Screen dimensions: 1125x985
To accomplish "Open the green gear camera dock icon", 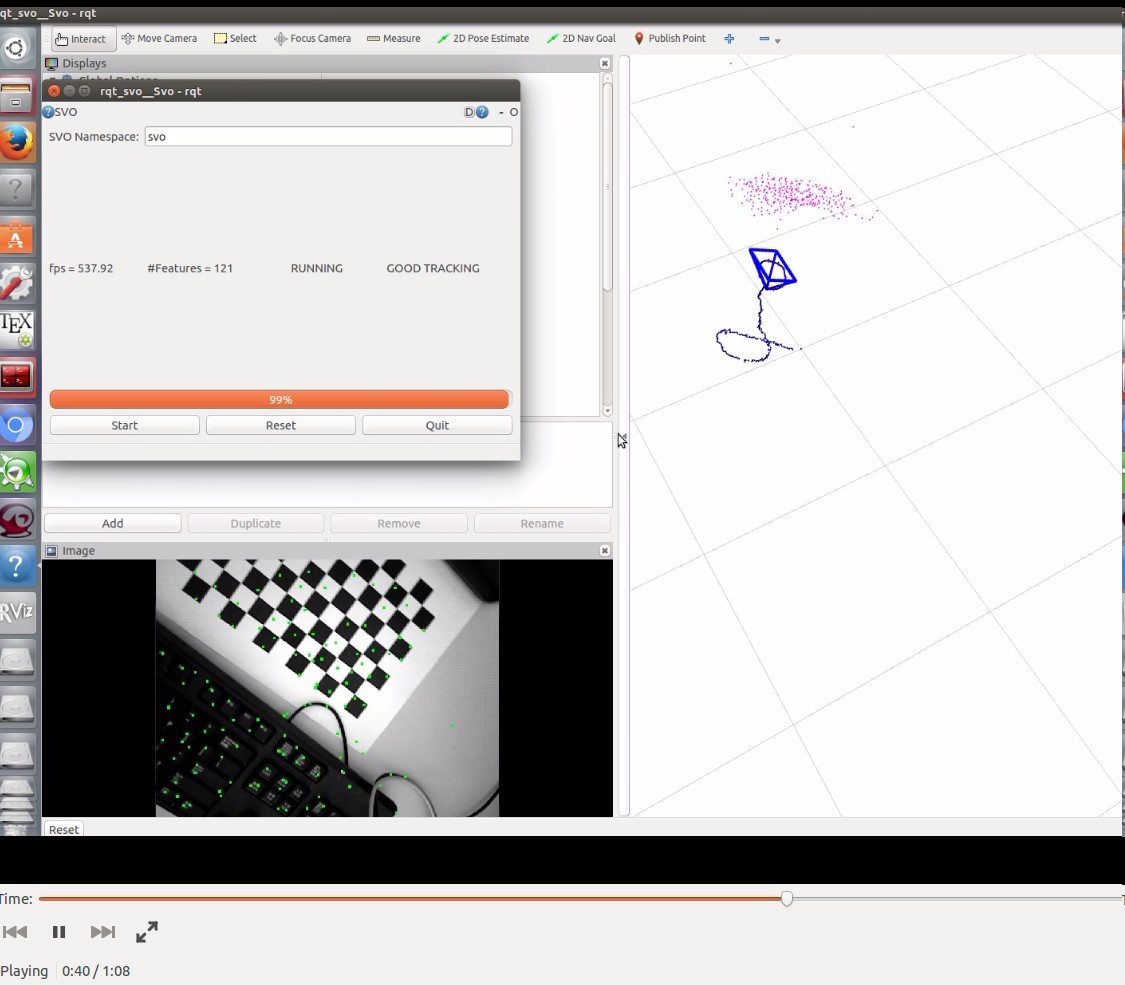I will click(x=17, y=473).
